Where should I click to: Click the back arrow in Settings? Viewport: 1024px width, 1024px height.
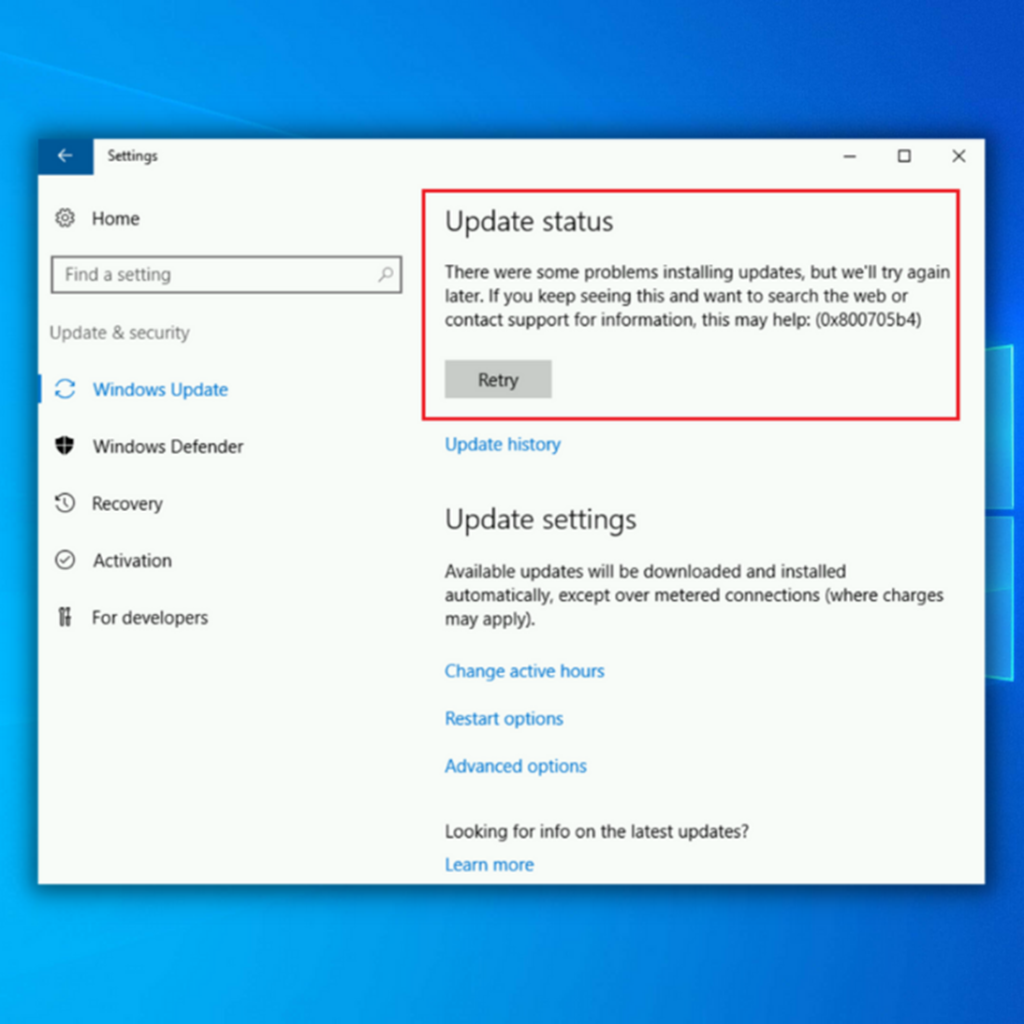click(65, 155)
